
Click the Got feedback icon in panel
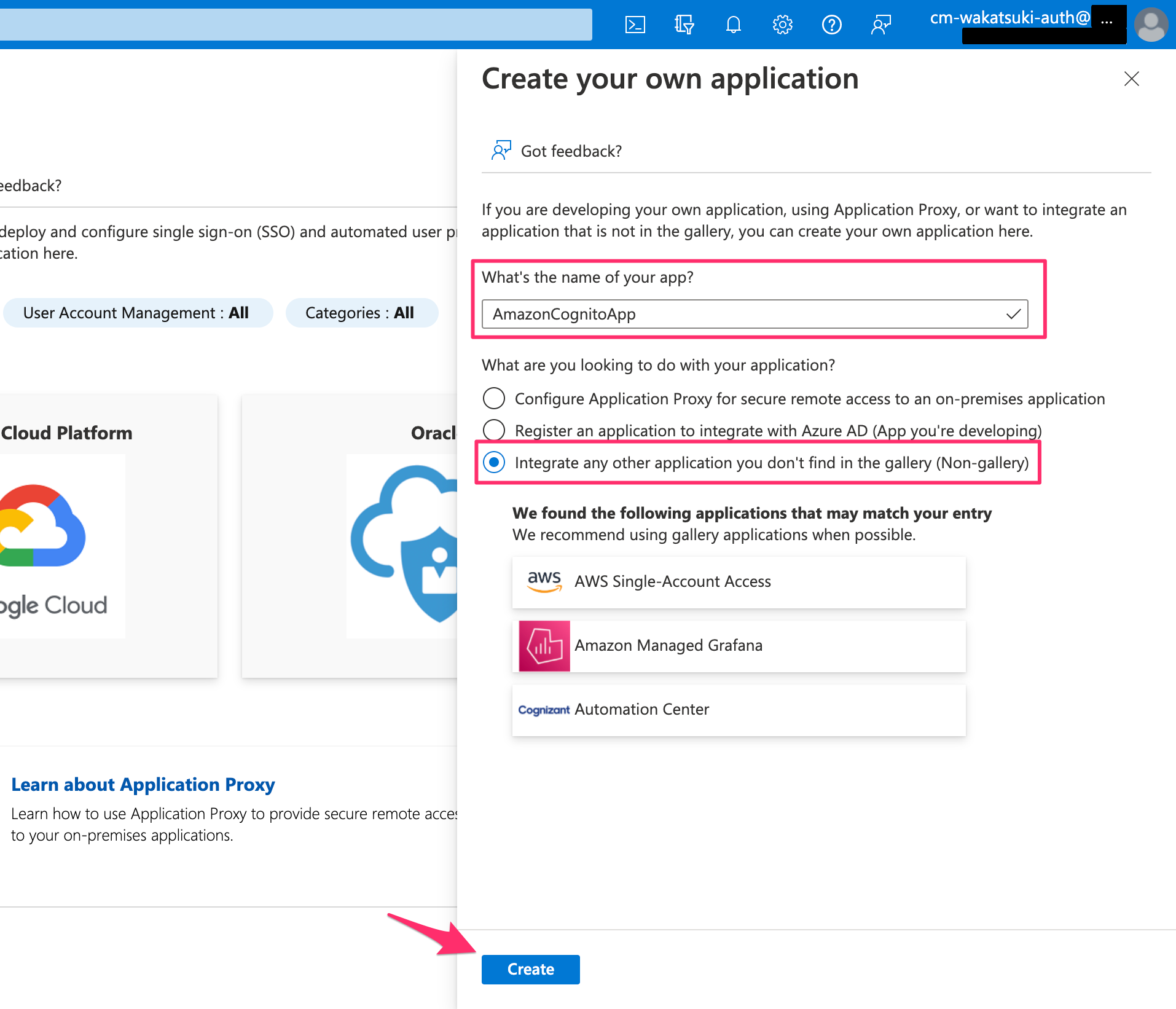tap(501, 151)
